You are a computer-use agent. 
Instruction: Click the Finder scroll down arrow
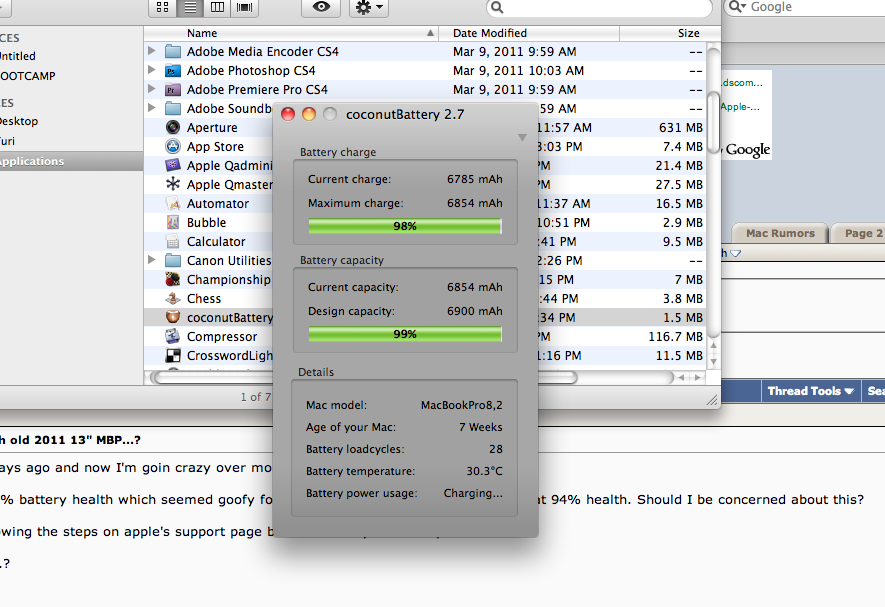coord(713,361)
